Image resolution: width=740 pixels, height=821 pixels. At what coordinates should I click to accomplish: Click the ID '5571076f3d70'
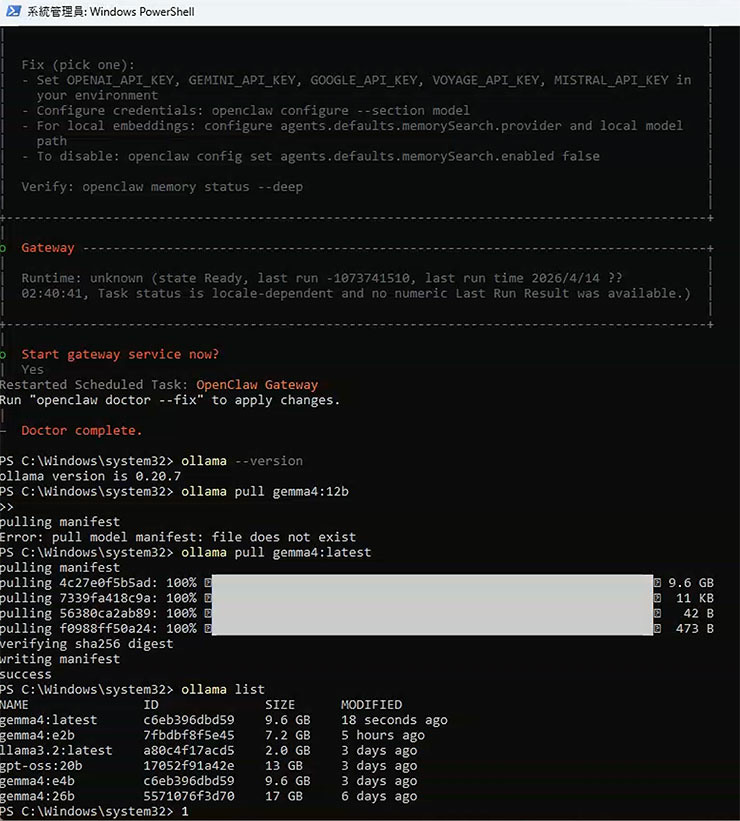click(x=189, y=796)
